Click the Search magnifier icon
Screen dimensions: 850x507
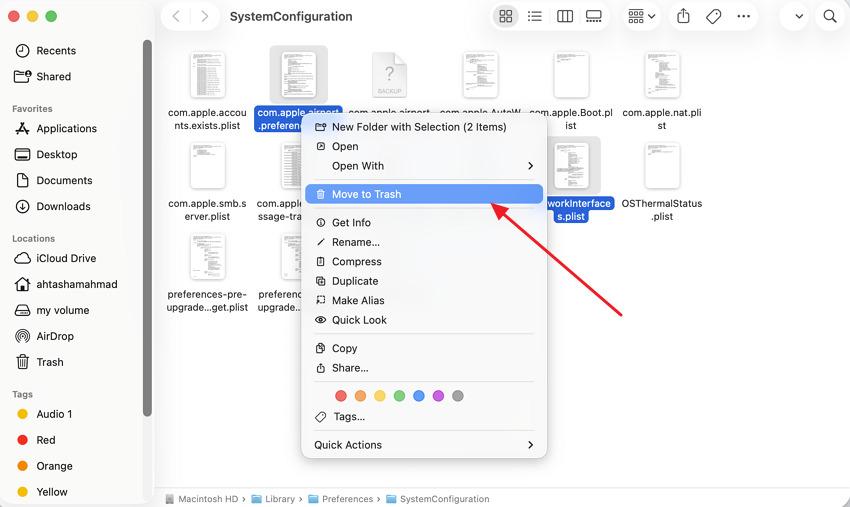(829, 16)
